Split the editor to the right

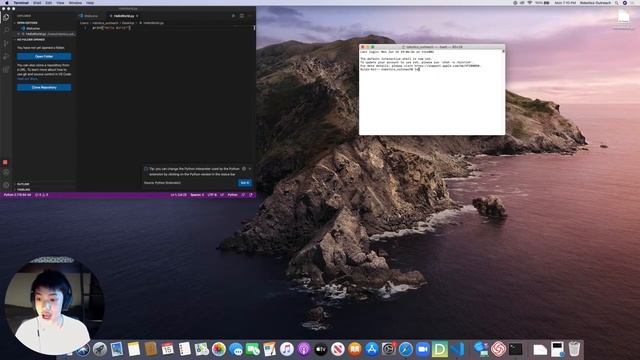(242, 16)
